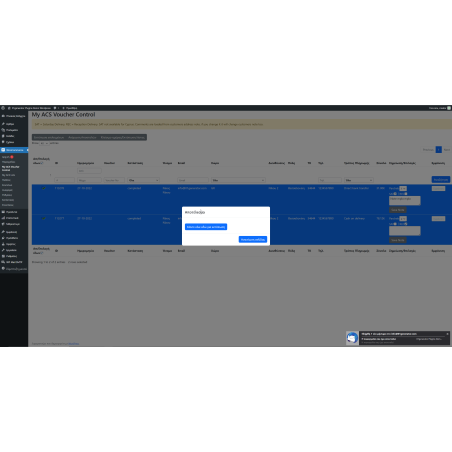
Task: Go to the Next page in pagination
Action: click(x=447, y=150)
